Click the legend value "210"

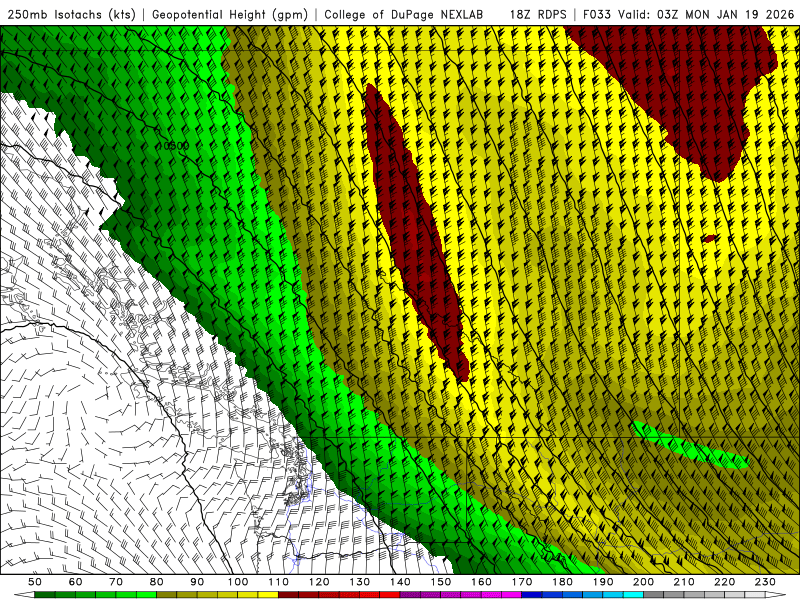point(684,582)
